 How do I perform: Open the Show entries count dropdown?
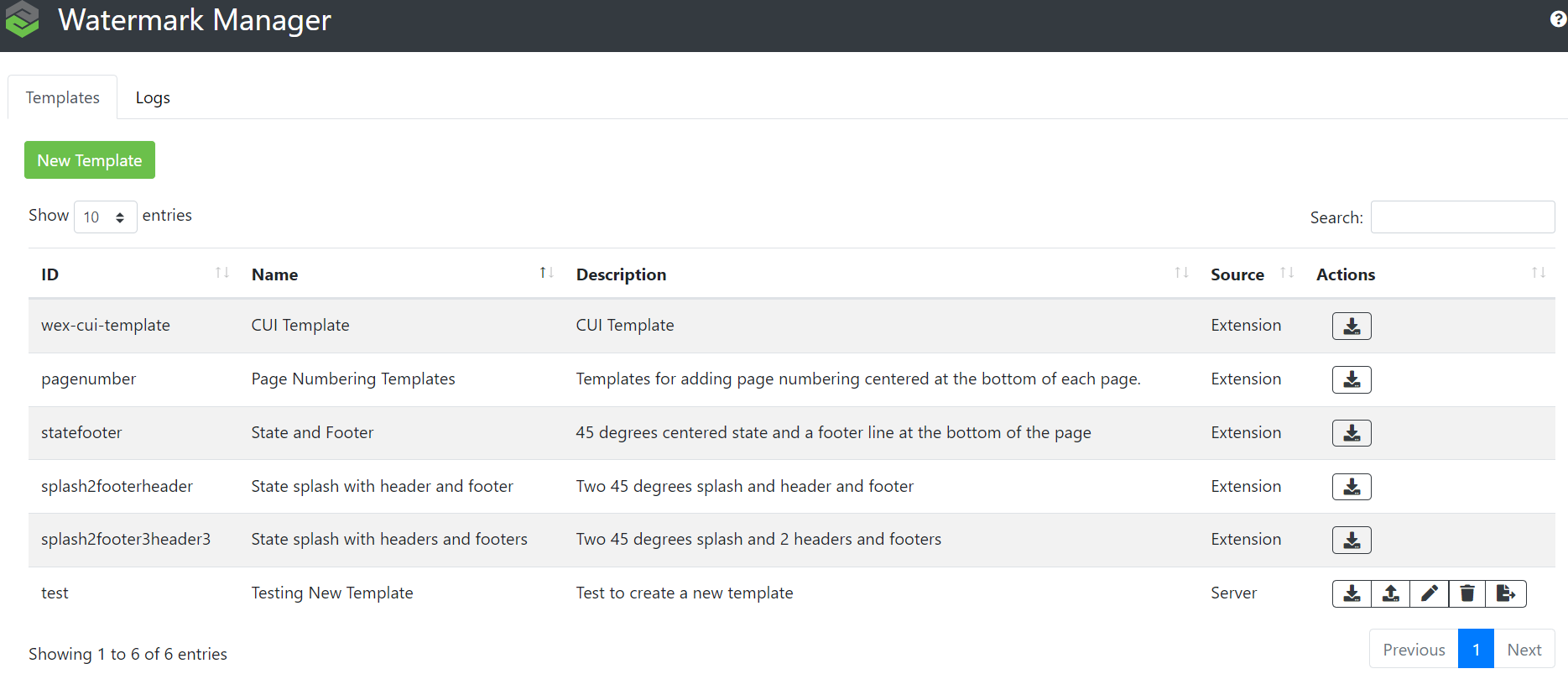(x=105, y=217)
